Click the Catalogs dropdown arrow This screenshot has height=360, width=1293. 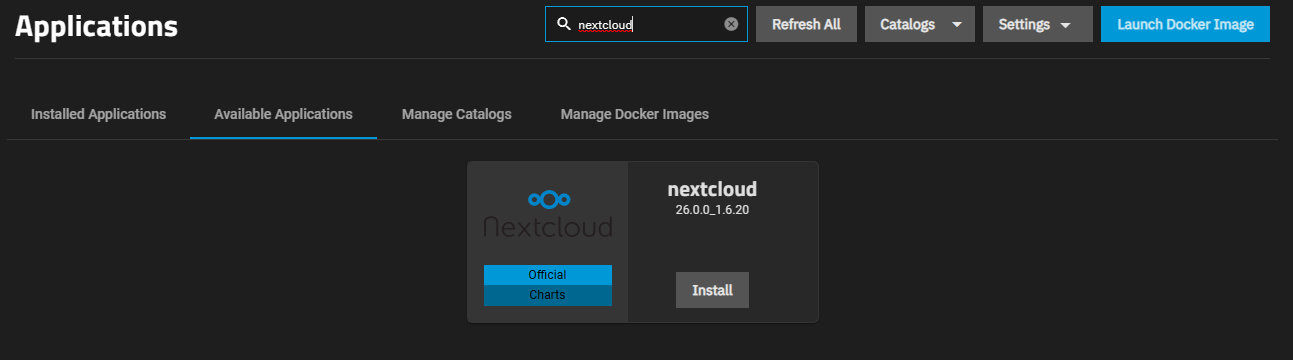[957, 25]
